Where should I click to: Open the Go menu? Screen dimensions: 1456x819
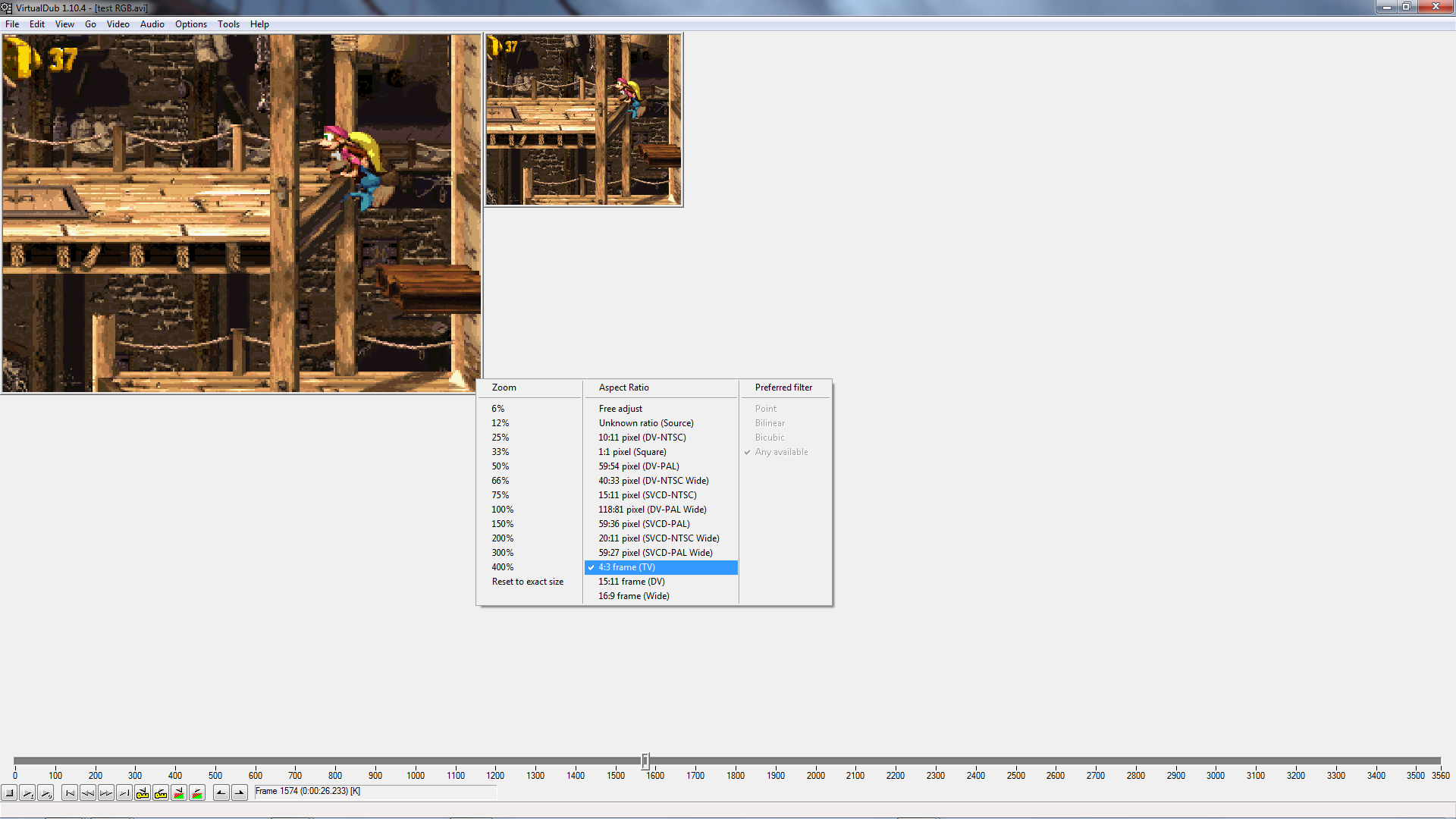91,24
